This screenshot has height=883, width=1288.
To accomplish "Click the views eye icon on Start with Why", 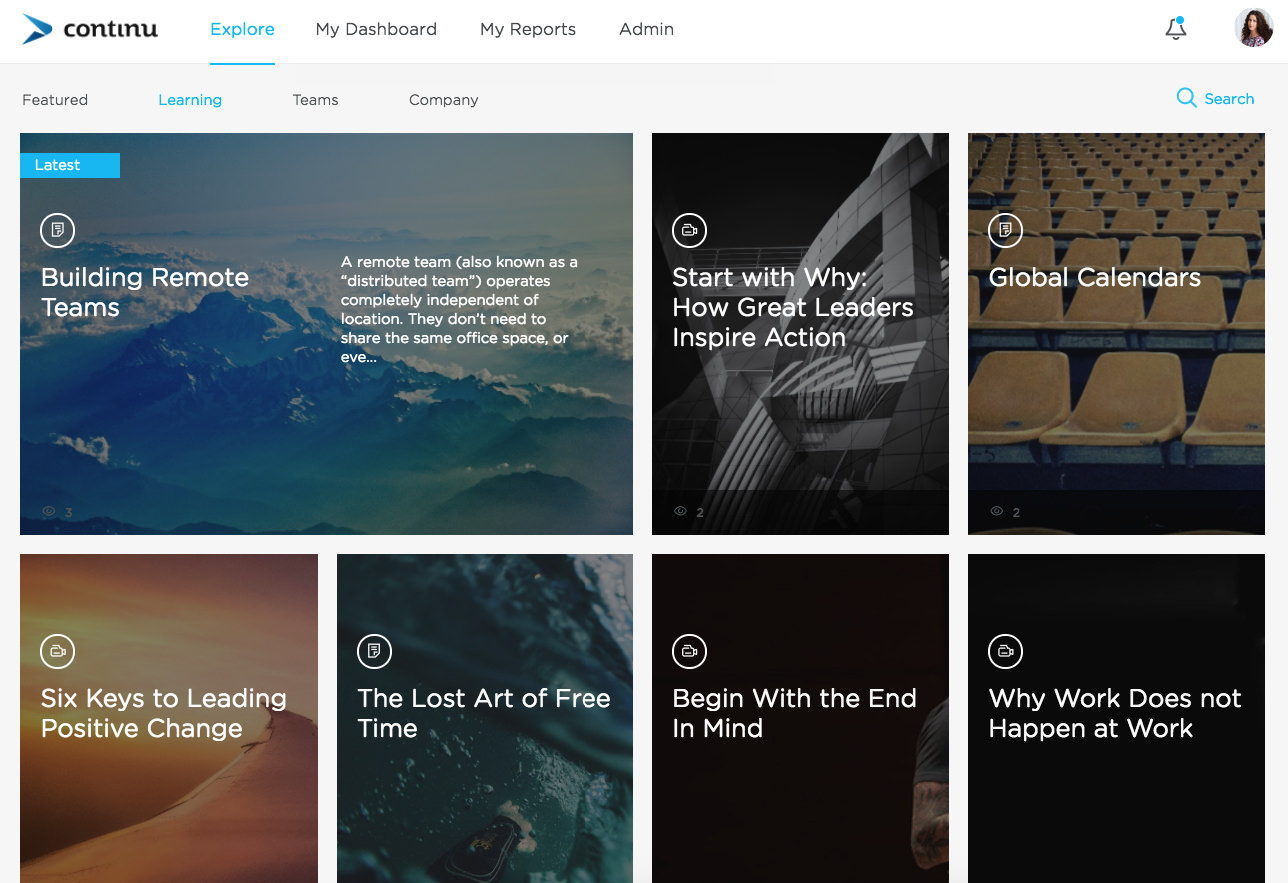I will 680,511.
